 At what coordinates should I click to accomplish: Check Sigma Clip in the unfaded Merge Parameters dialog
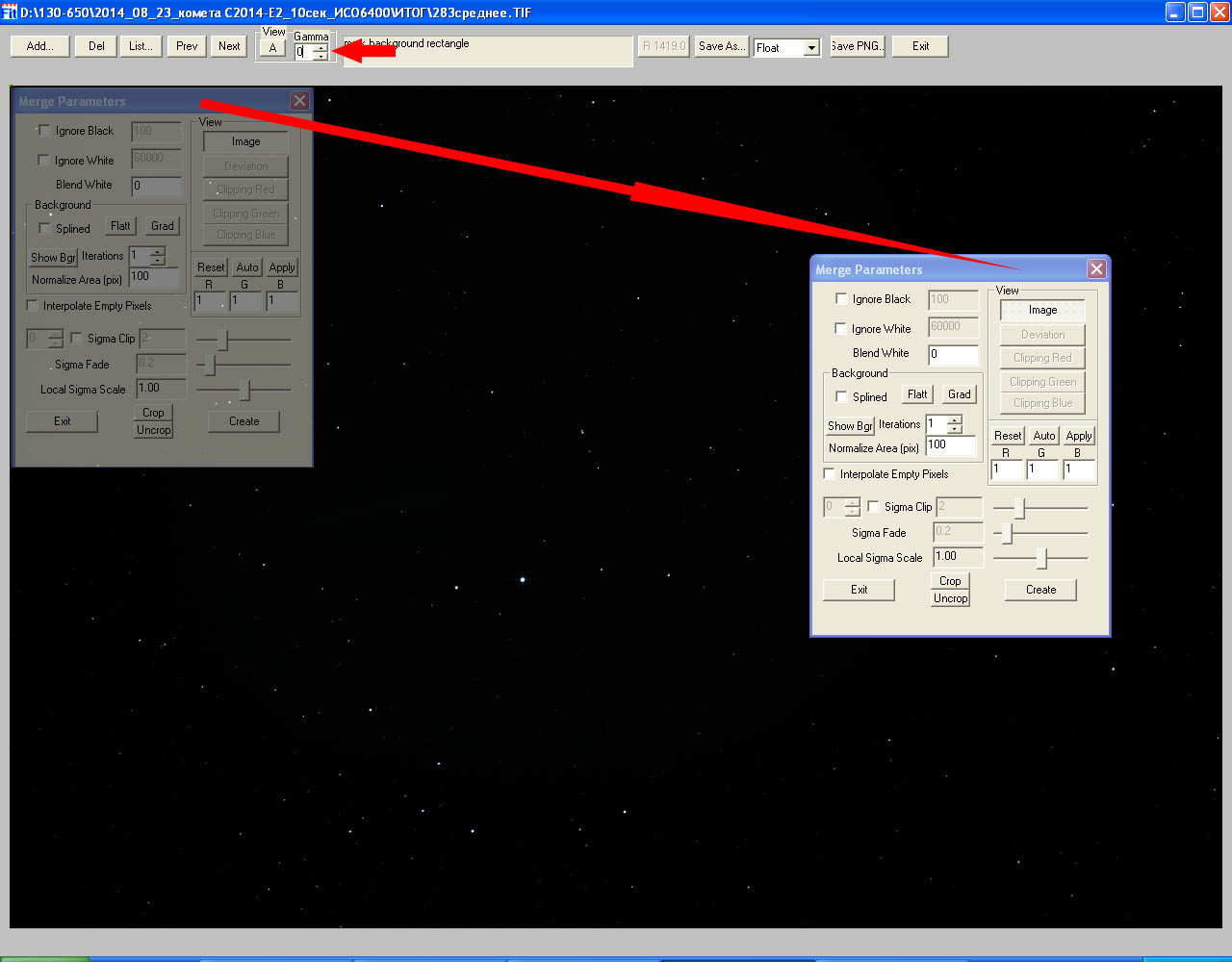[x=874, y=507]
